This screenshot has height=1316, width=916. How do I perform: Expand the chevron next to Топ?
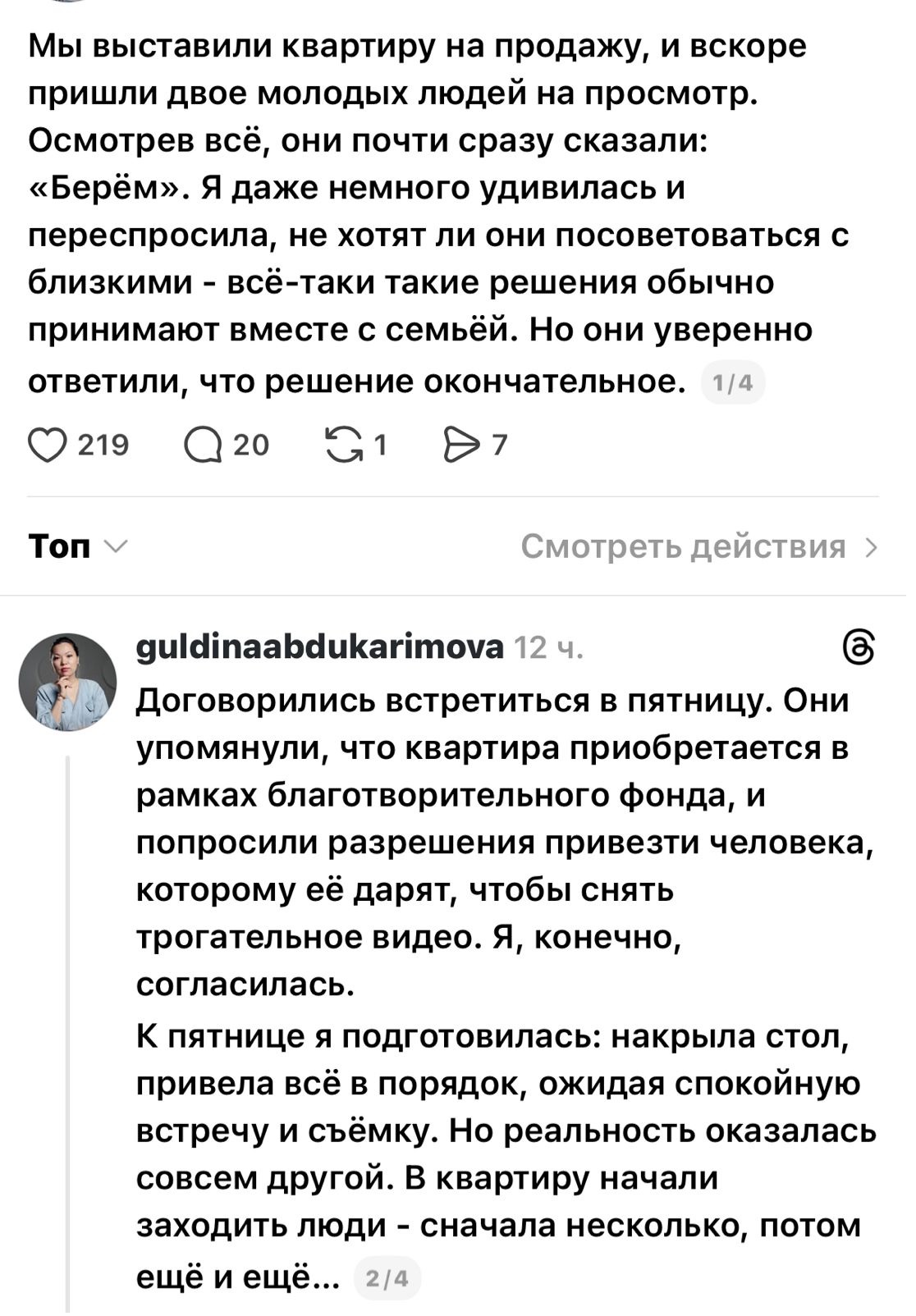115,546
